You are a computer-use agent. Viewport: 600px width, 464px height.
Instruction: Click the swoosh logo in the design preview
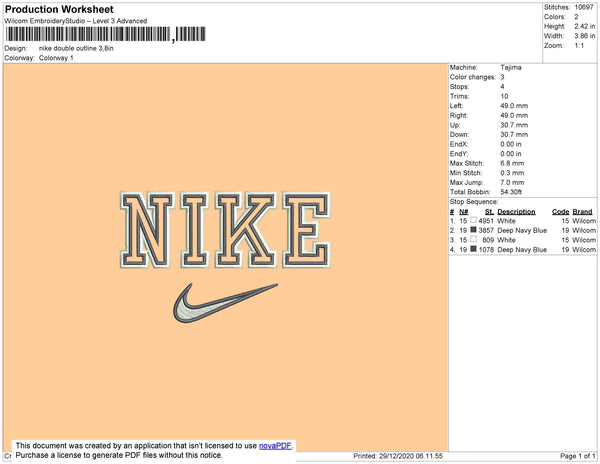225,303
